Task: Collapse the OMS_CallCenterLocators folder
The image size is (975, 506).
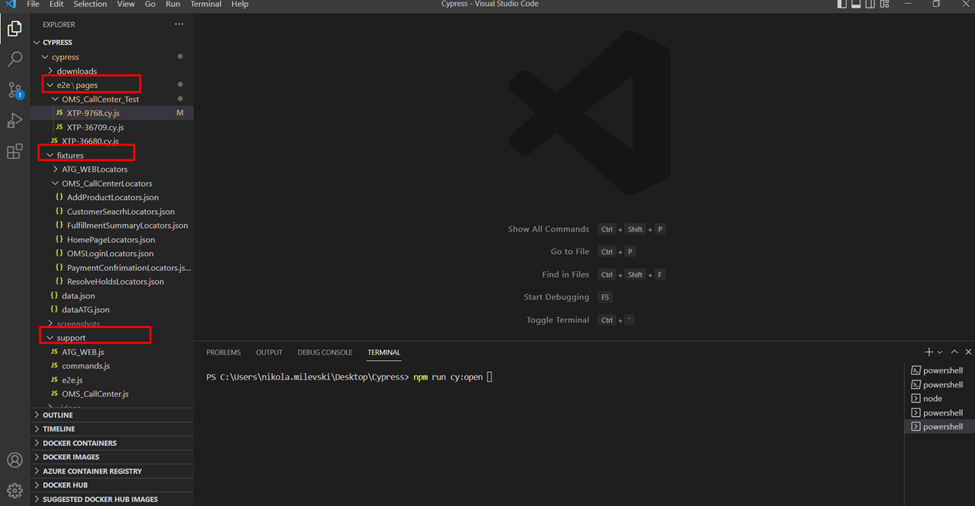Action: click(x=112, y=183)
